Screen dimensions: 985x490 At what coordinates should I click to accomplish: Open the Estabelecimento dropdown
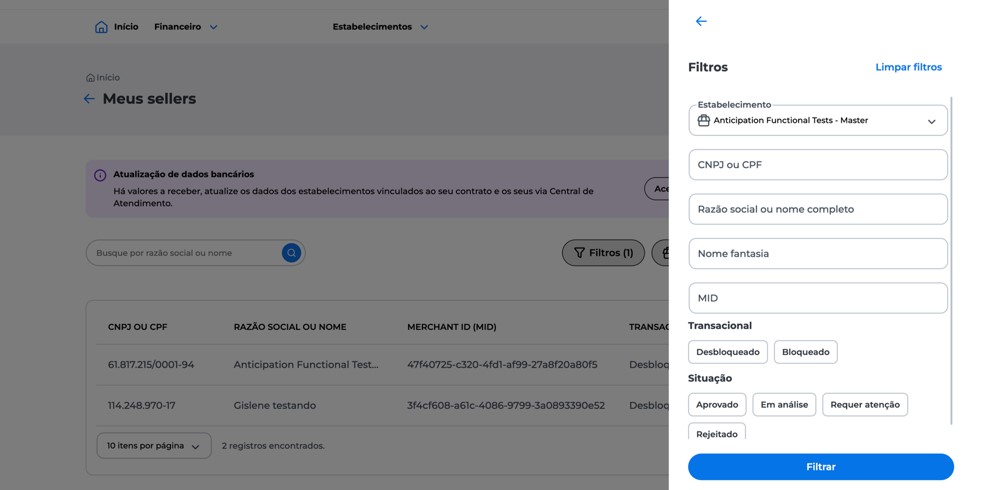[x=818, y=120]
